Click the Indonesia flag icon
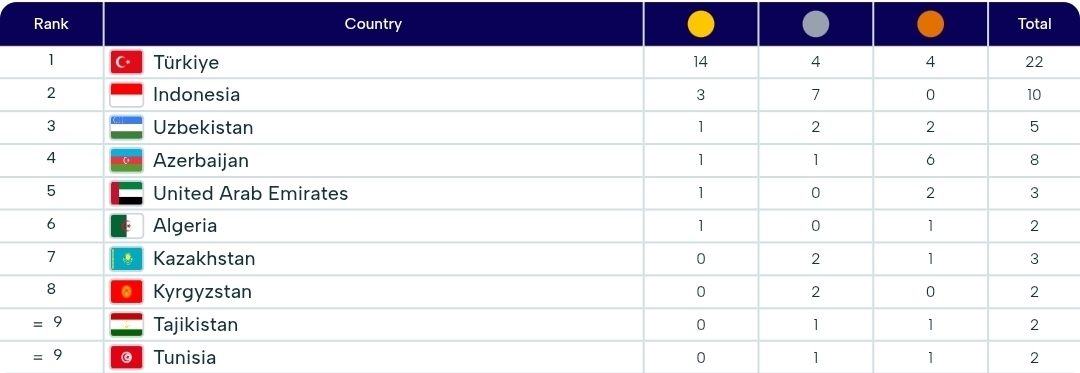Viewport: 1080px width, 373px height. (127, 95)
